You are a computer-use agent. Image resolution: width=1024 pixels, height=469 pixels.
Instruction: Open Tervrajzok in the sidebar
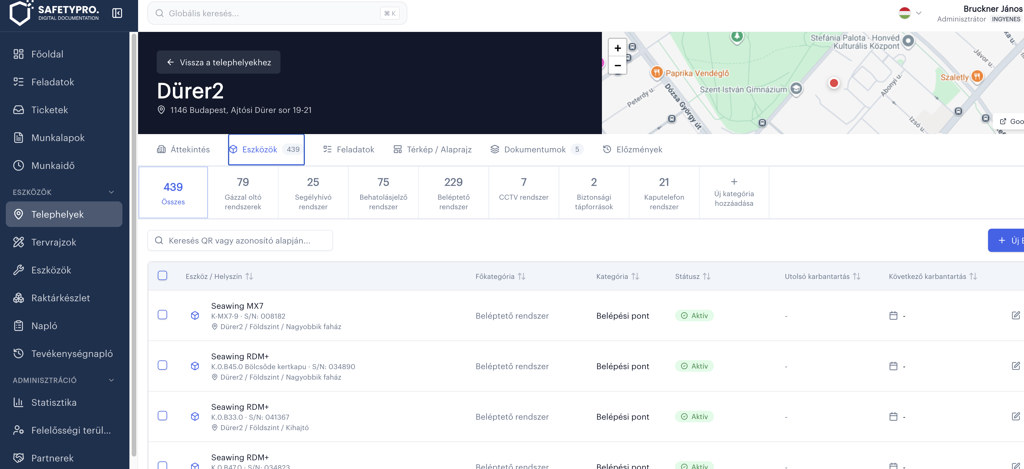tap(64, 242)
